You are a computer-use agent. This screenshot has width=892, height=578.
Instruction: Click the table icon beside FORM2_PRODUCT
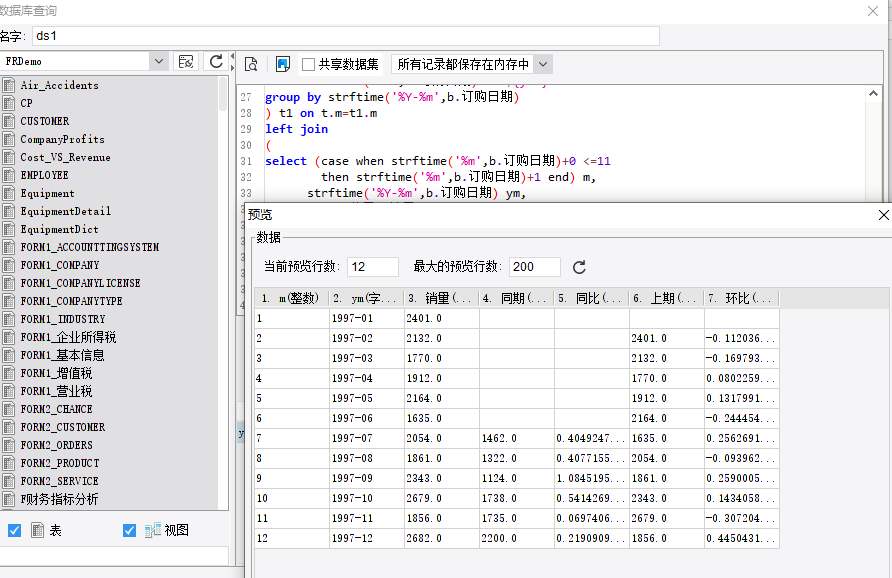click(x=9, y=463)
